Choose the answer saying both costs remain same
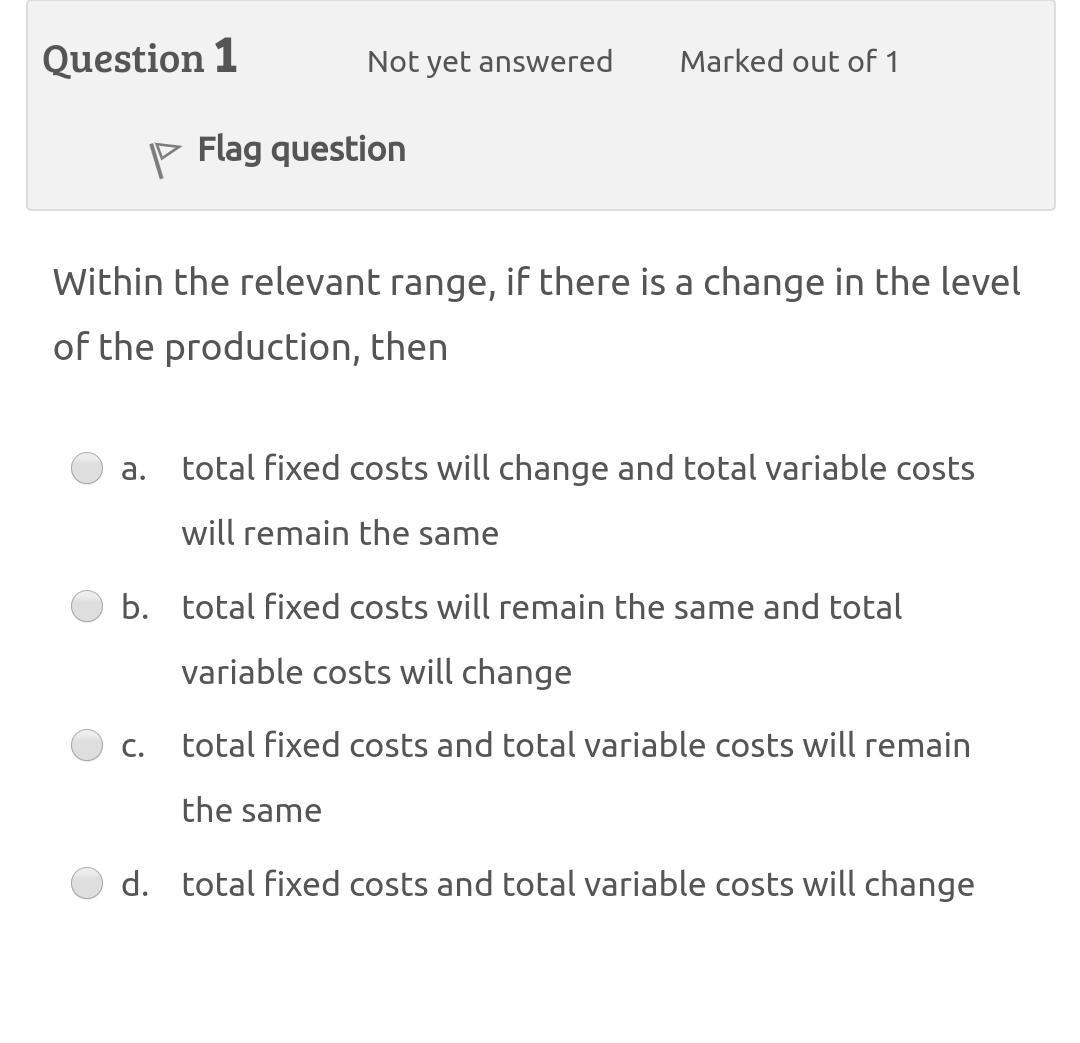Screen dimensions: 1080x1043 (x=576, y=744)
